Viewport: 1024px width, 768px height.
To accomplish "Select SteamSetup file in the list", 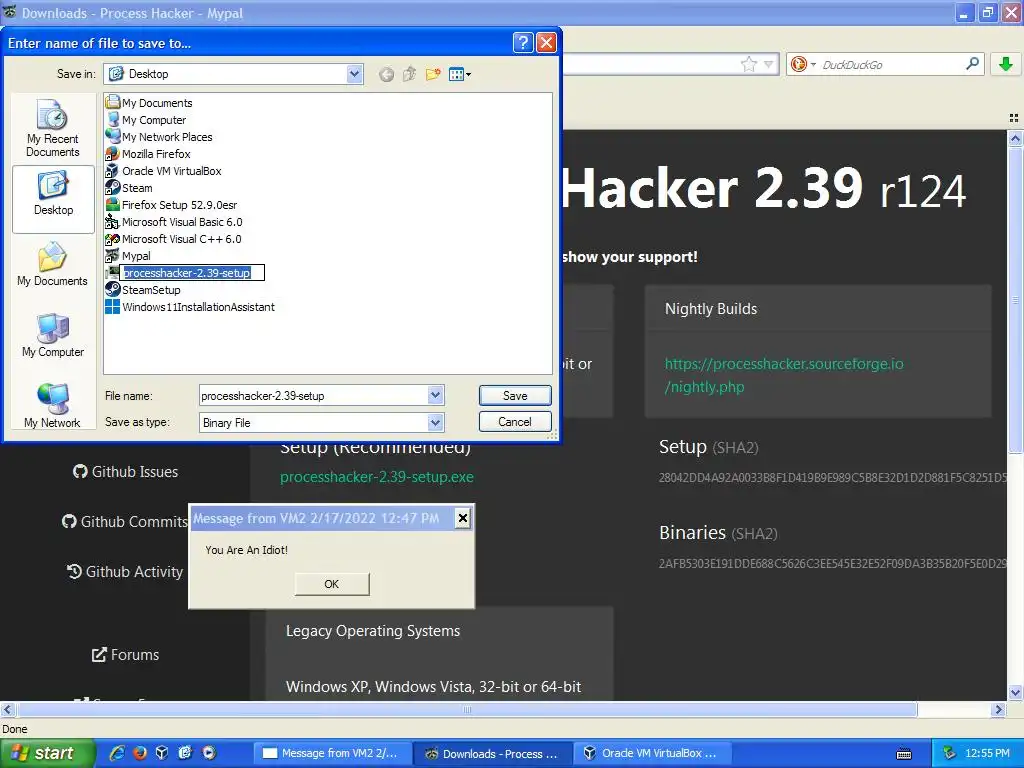I will [x=143, y=289].
